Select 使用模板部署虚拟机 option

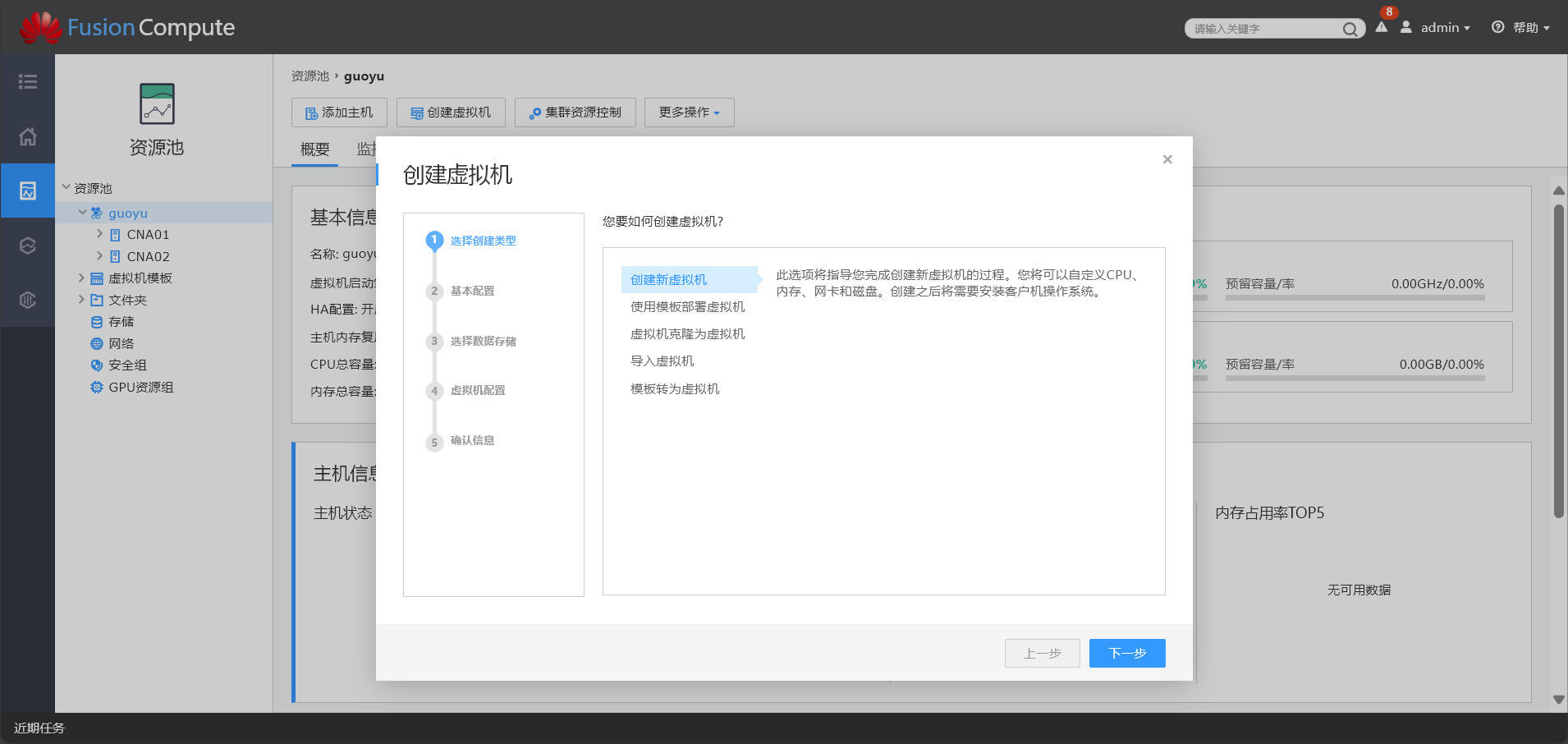[x=688, y=306]
